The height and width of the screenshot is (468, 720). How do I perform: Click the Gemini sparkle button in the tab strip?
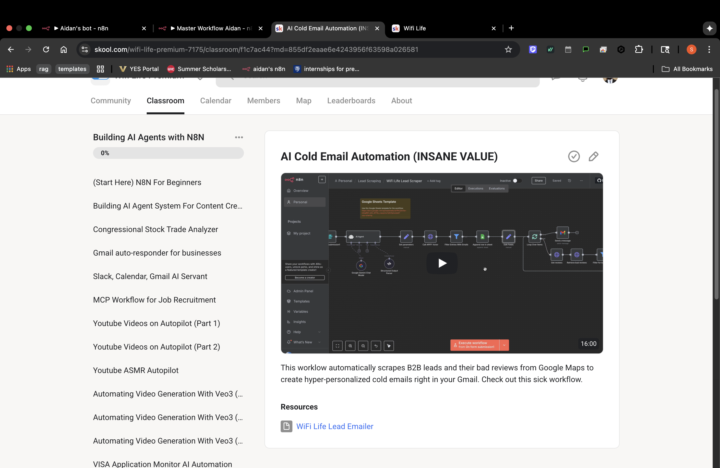pos(709,28)
